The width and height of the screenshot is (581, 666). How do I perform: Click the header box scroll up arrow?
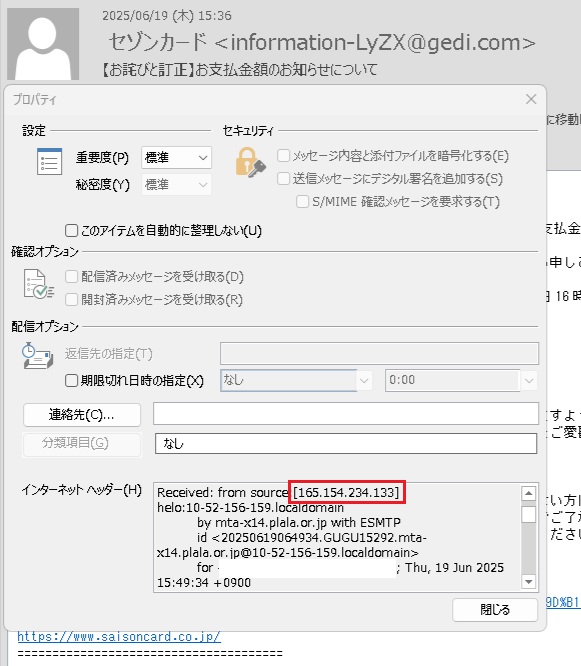pyautogui.click(x=528, y=493)
